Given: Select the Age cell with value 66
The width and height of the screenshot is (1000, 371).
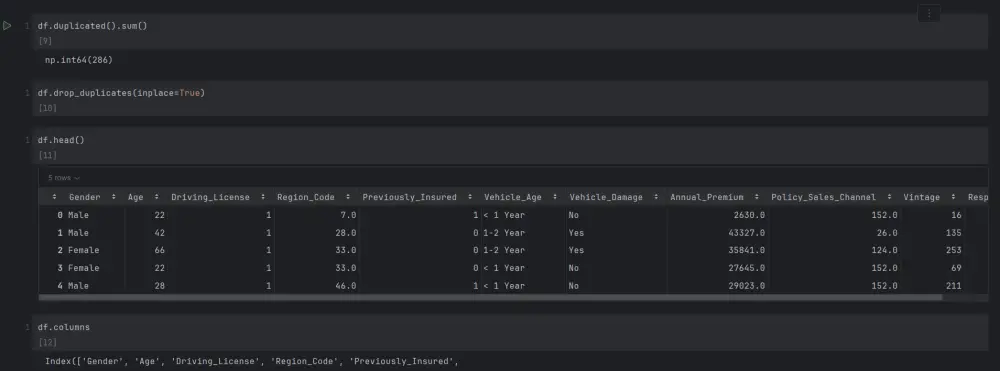Looking at the screenshot, I should pyautogui.click(x=159, y=251).
